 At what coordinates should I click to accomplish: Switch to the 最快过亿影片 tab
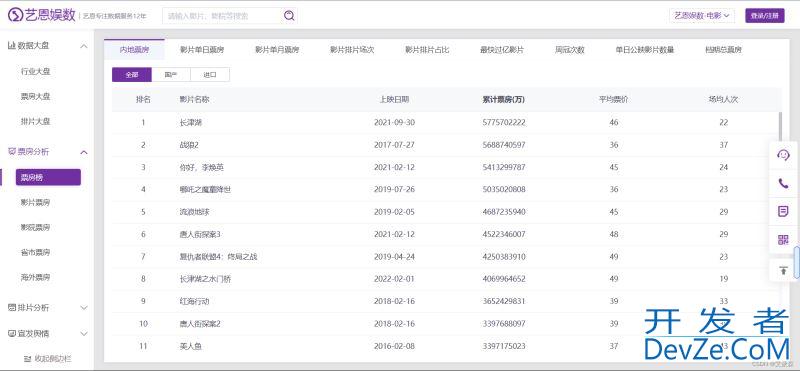click(x=502, y=50)
